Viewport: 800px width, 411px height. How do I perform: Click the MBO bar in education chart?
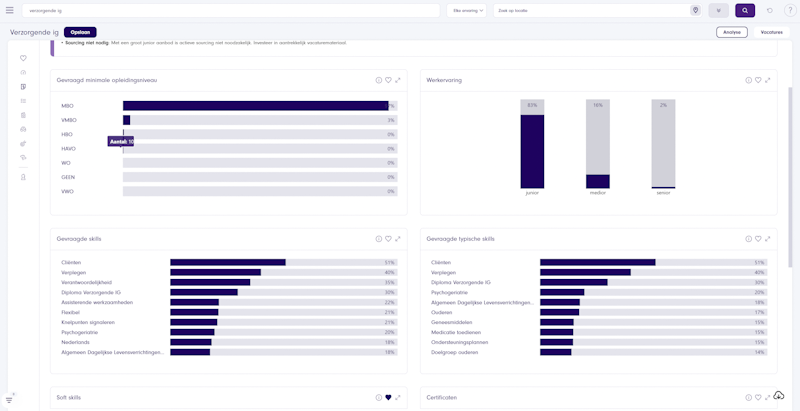pos(255,105)
